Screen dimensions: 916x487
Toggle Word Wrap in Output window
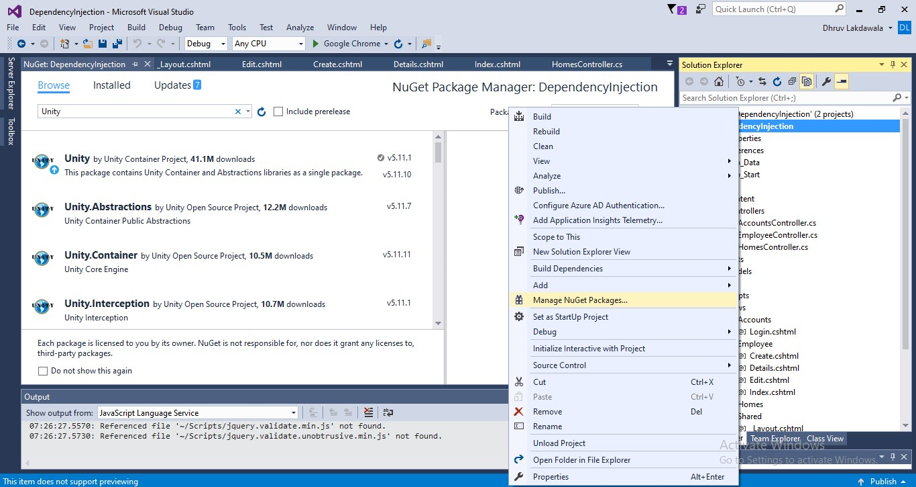point(388,412)
